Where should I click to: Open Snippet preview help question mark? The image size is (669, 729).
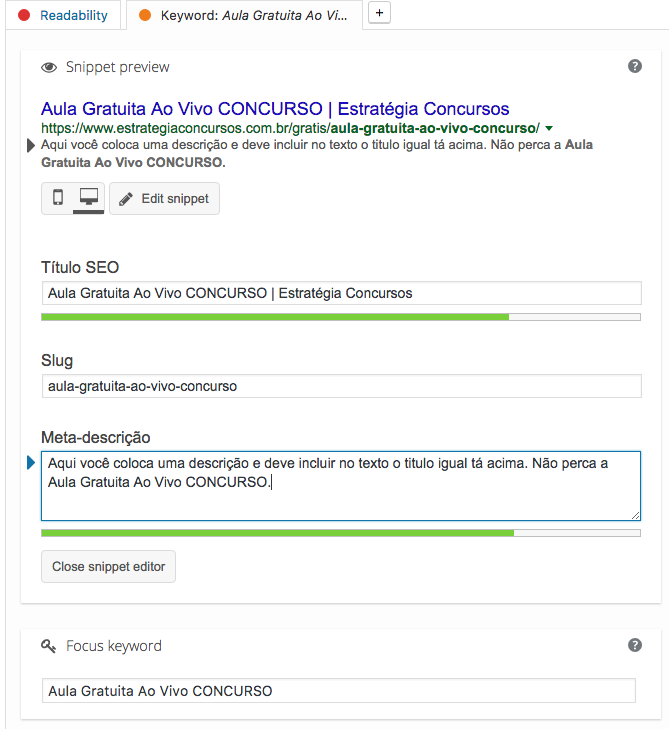pos(635,66)
